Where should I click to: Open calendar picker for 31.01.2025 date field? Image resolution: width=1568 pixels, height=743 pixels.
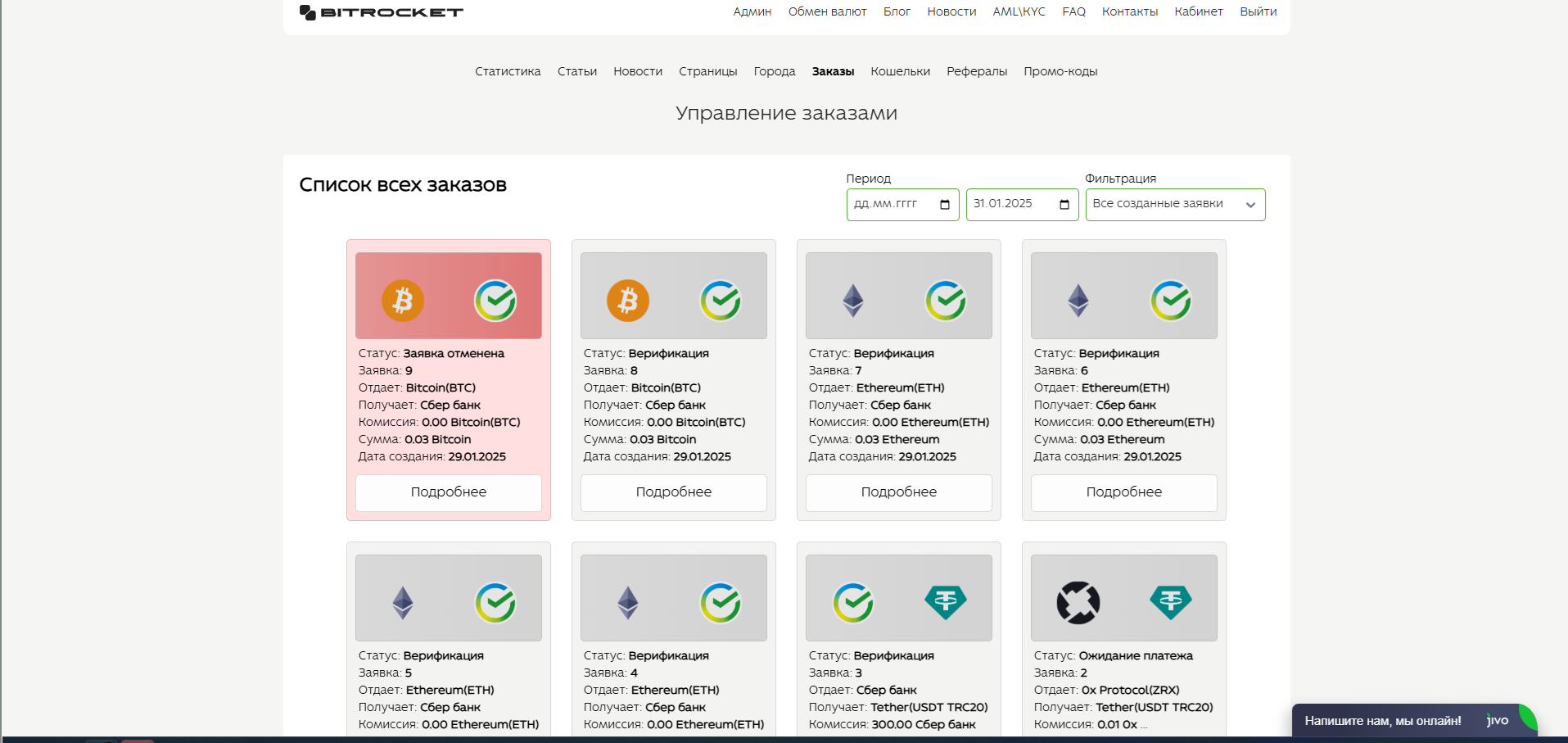point(1064,205)
